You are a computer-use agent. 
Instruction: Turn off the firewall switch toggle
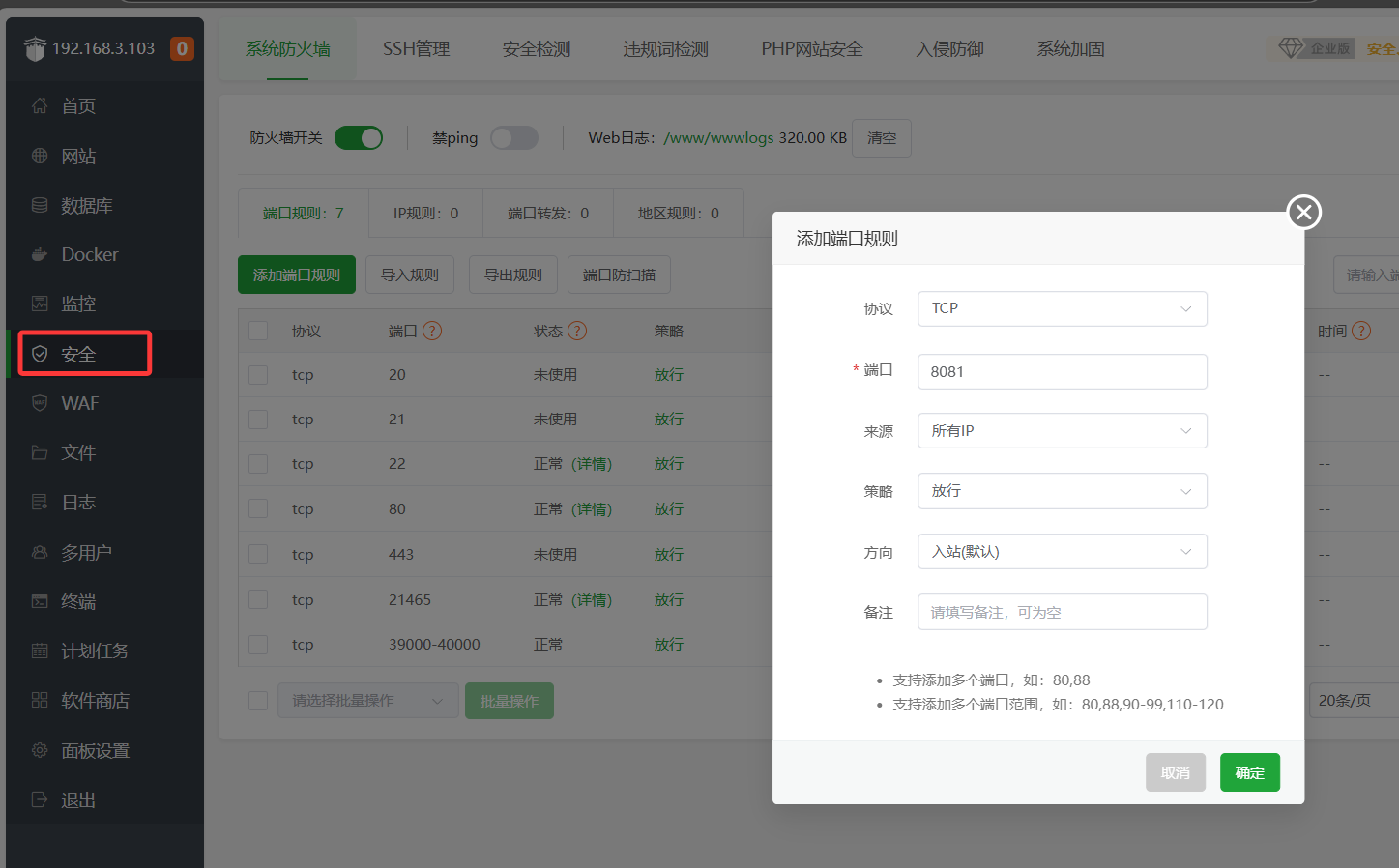359,138
